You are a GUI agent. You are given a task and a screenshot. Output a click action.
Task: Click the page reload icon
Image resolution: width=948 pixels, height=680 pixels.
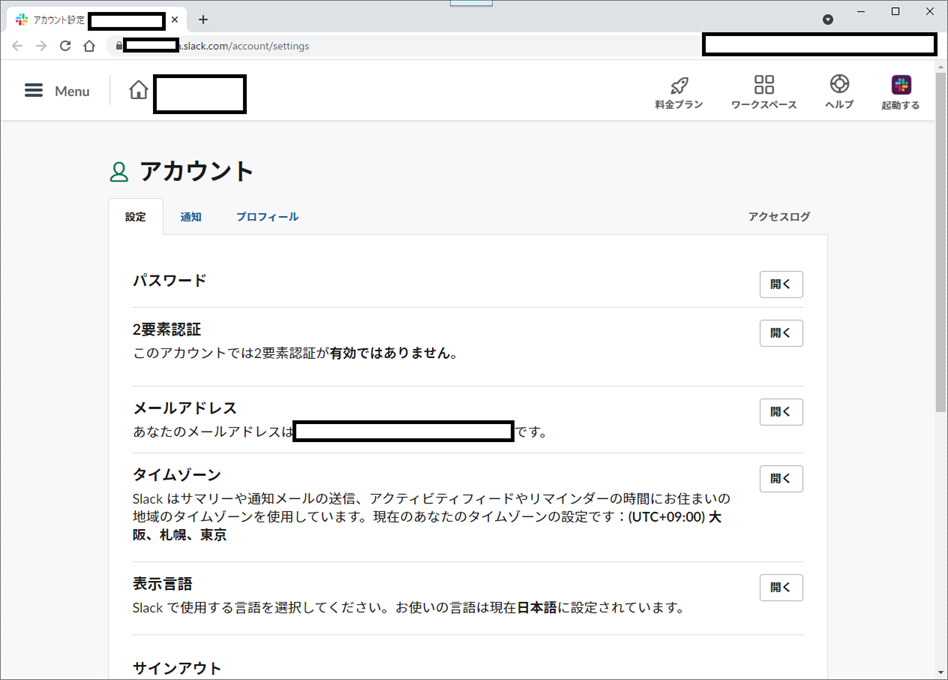(64, 46)
